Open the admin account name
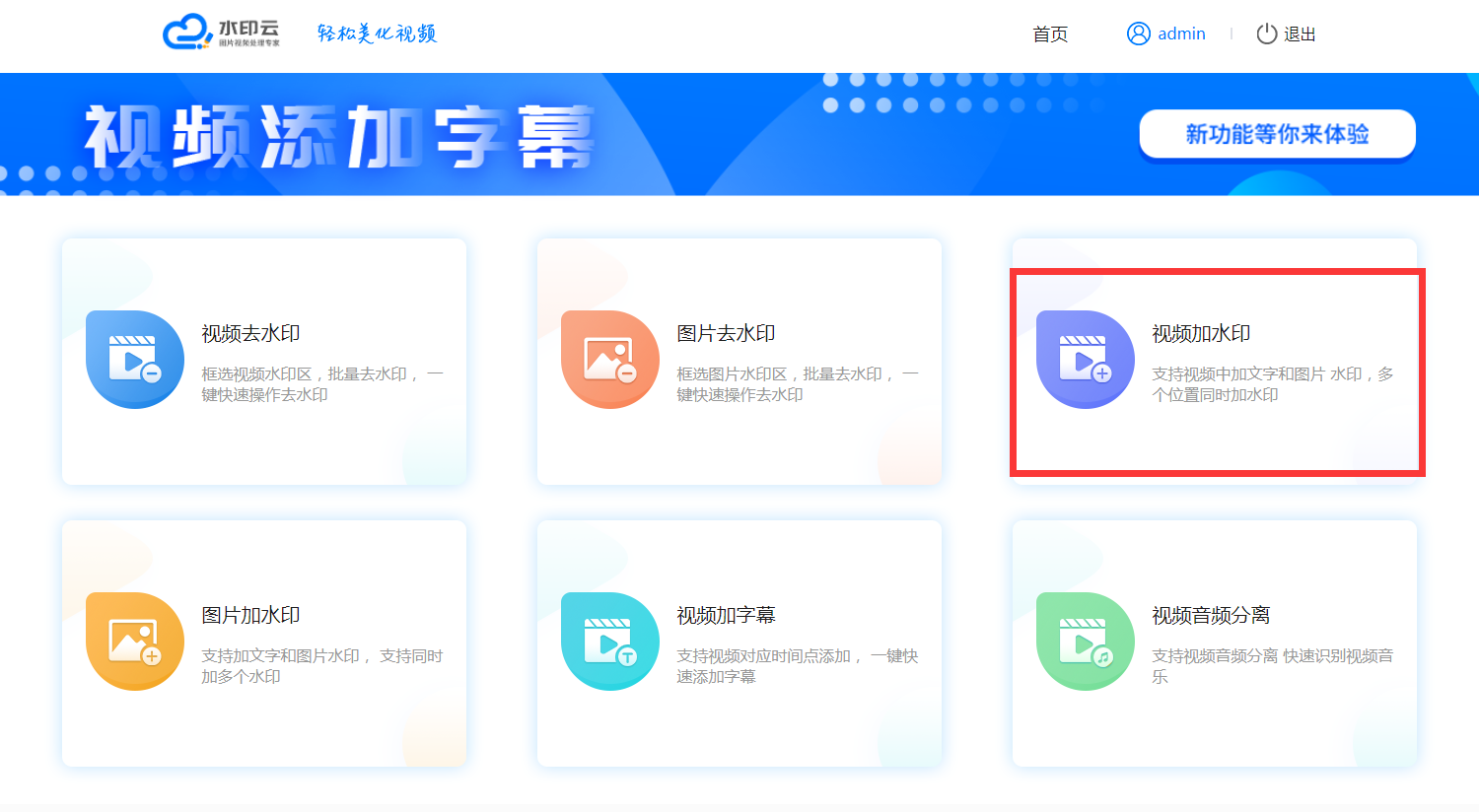This screenshot has height=812, width=1479. (x=1181, y=34)
